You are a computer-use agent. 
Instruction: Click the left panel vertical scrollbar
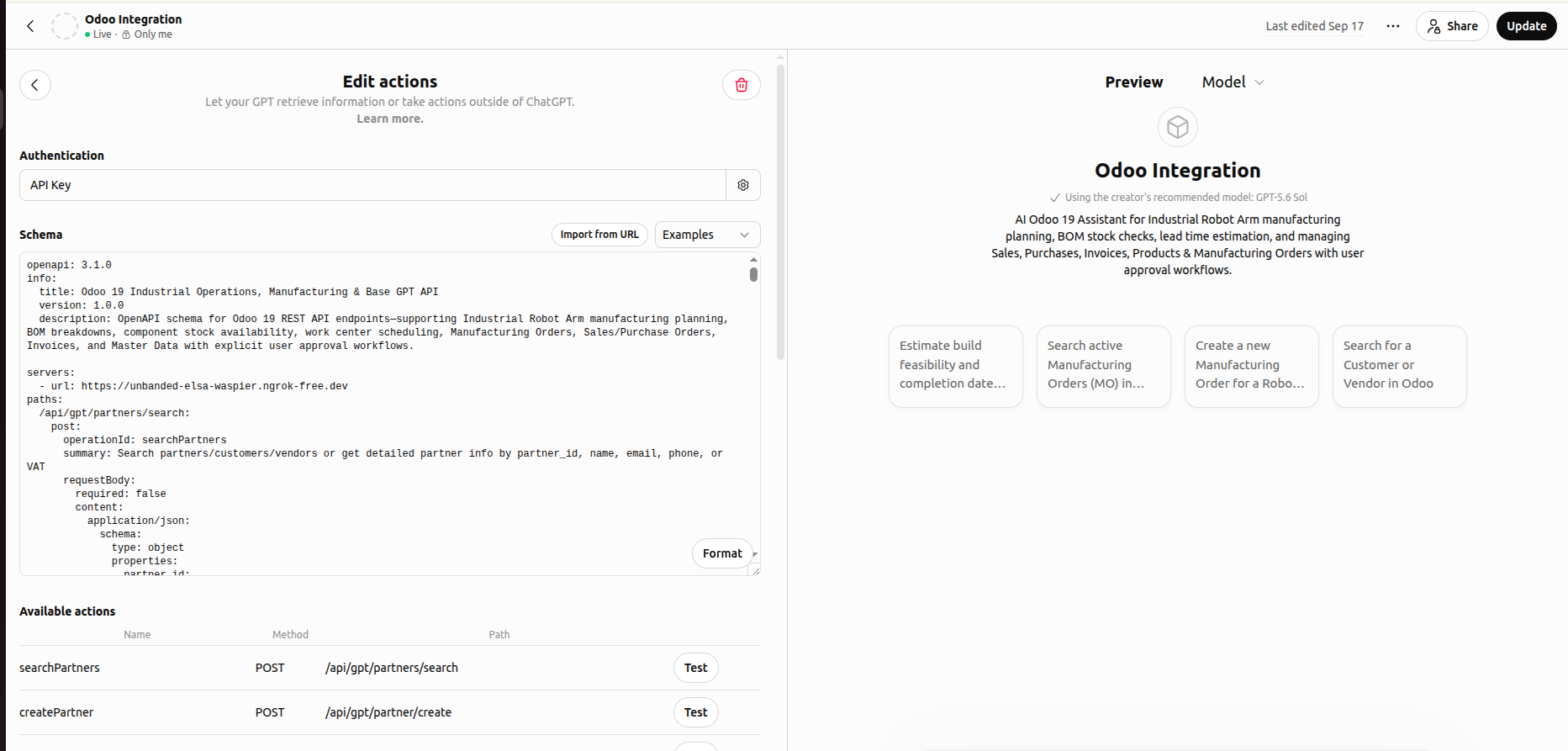tap(780, 213)
